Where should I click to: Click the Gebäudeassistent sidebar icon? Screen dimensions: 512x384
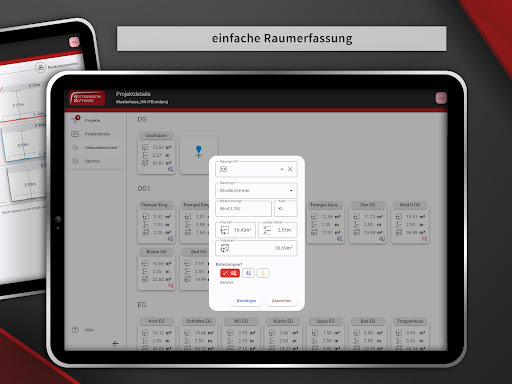tap(75, 148)
